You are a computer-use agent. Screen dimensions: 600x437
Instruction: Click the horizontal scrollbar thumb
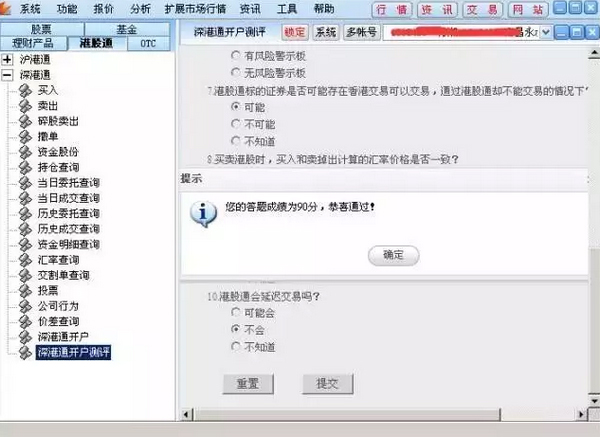click(x=347, y=414)
